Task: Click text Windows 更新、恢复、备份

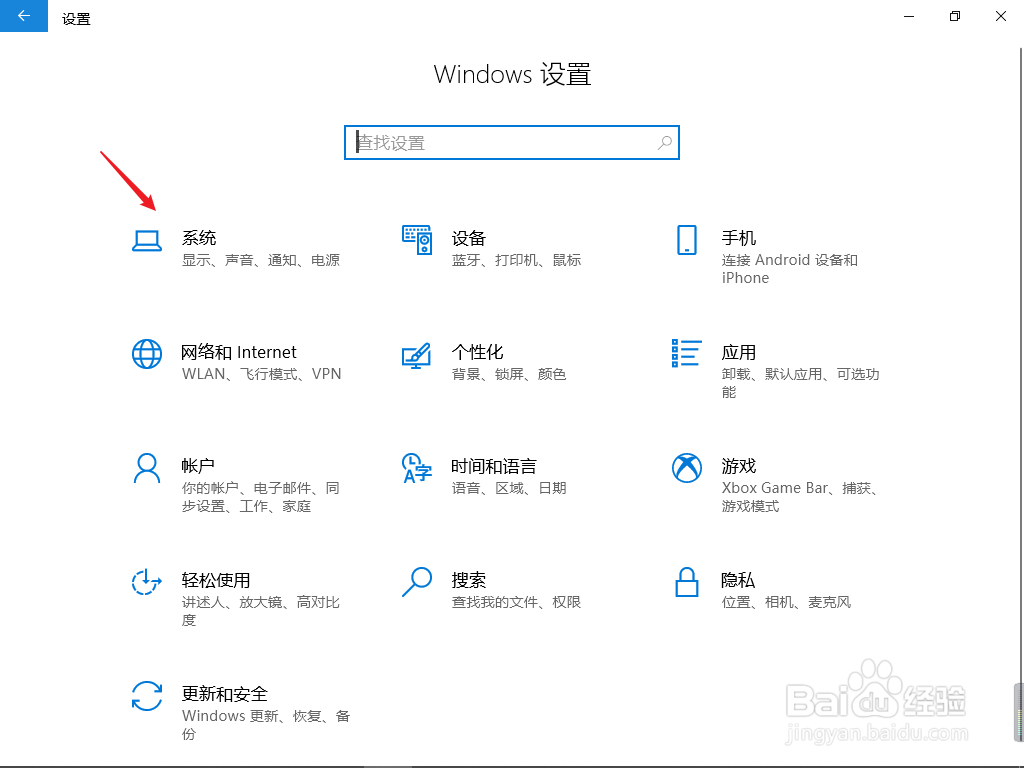Action: coord(266,725)
